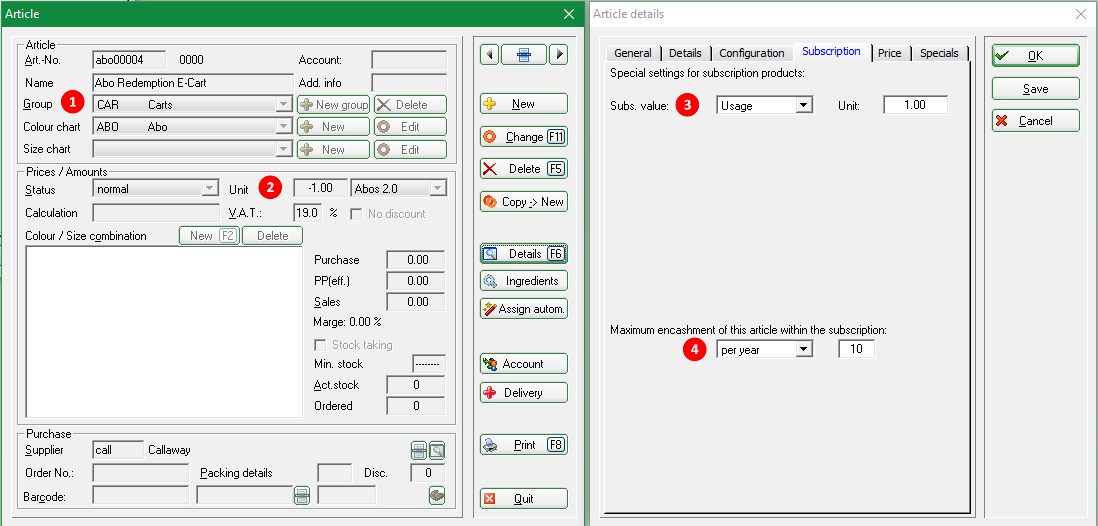The height and width of the screenshot is (526, 1098).
Task: Click the Unit field showing -1.00
Action: (x=320, y=189)
